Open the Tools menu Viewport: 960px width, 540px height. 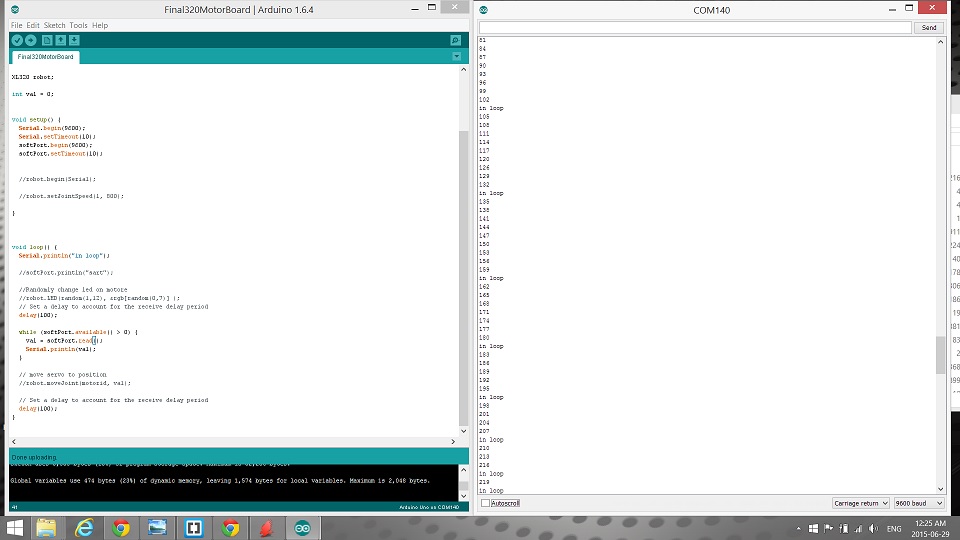(x=78, y=25)
